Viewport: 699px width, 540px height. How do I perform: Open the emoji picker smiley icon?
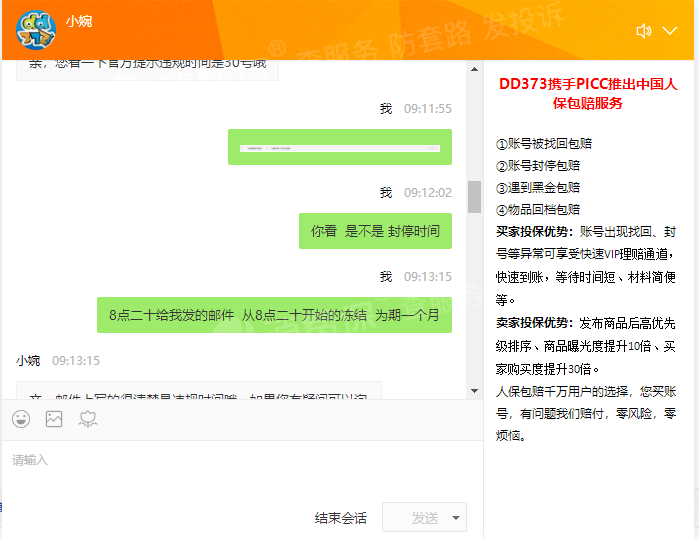21,419
